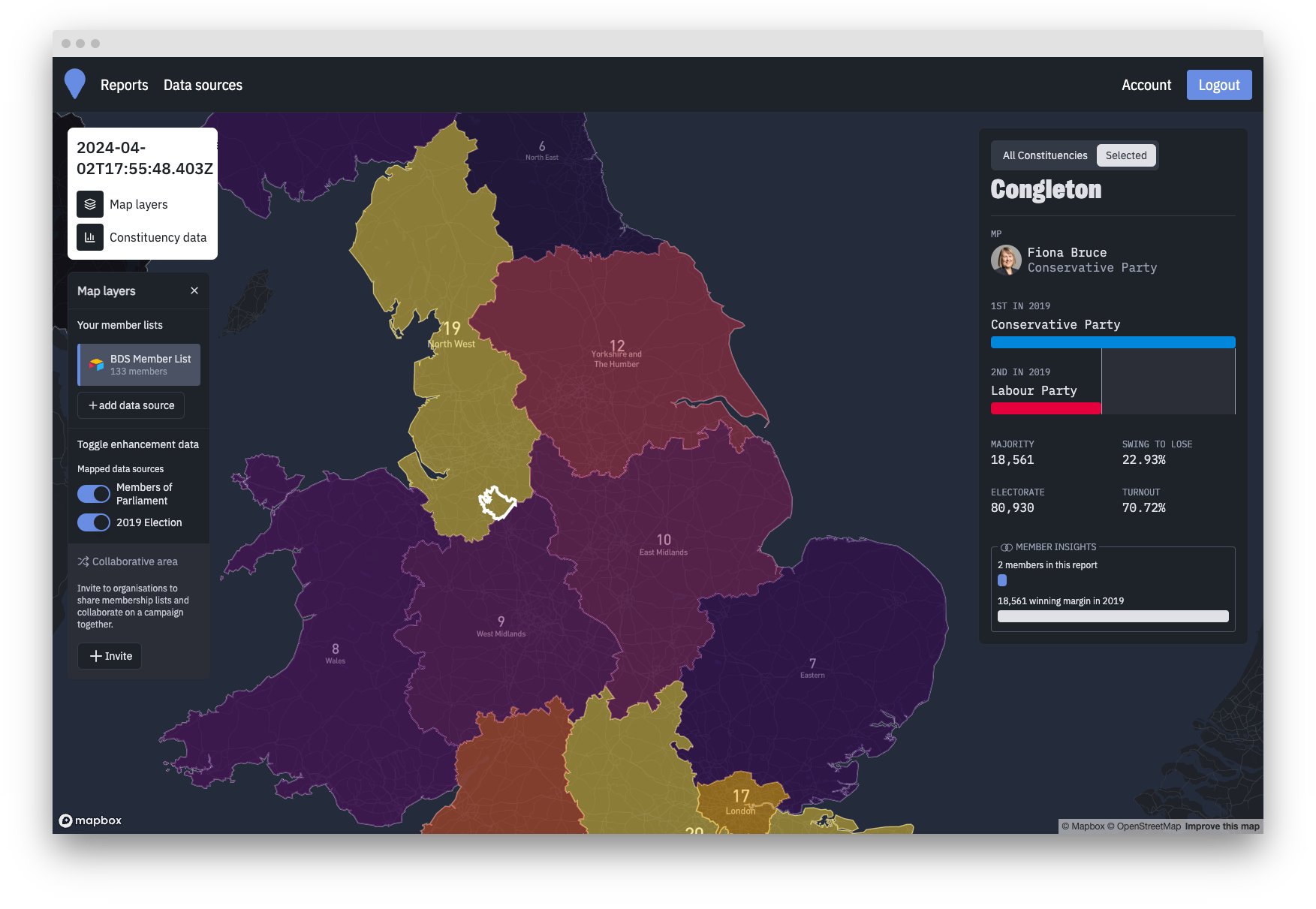Click the Member Insights icon

(x=1007, y=547)
